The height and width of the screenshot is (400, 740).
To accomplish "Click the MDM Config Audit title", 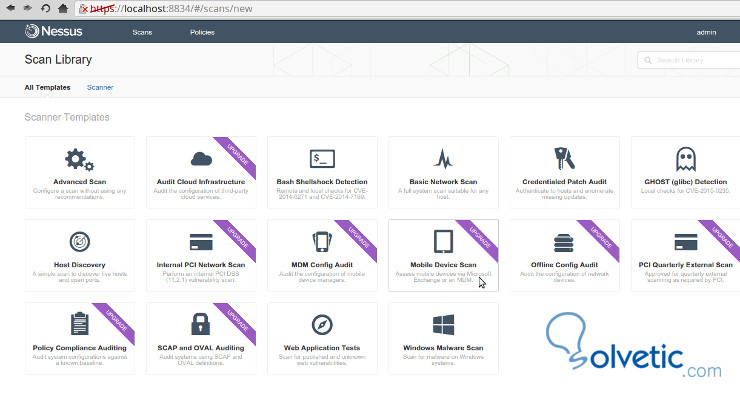I will 322,265.
